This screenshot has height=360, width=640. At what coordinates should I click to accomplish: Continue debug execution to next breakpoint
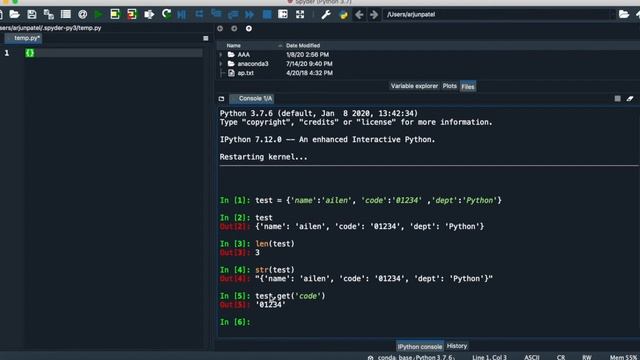point(249,15)
